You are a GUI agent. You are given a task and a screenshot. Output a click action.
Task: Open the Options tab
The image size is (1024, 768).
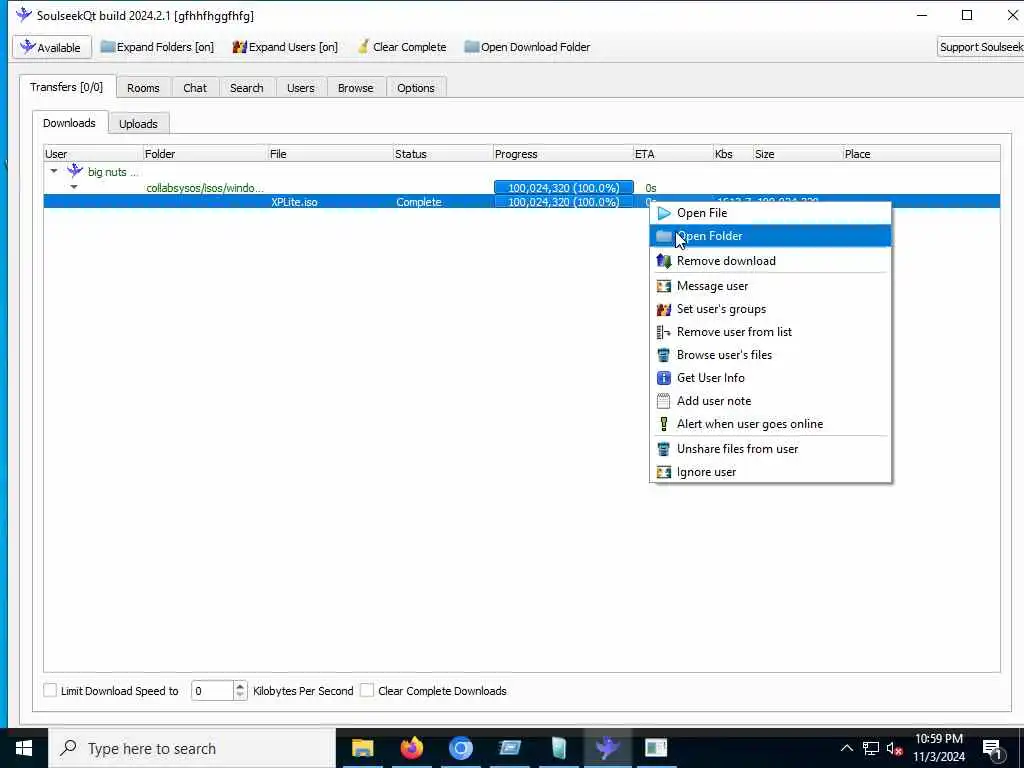415,88
